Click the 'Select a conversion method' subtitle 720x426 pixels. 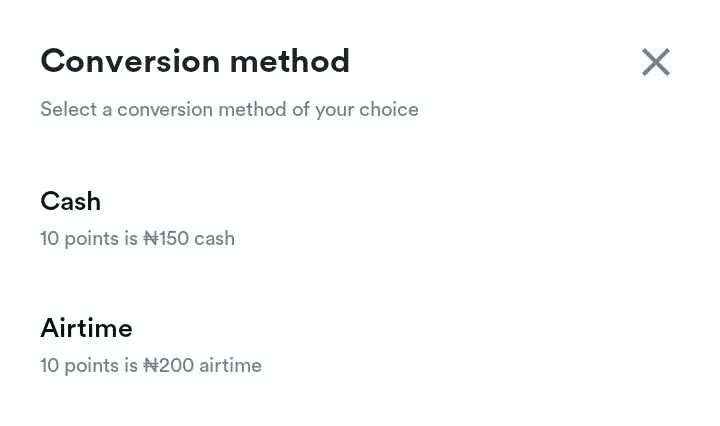[229, 109]
